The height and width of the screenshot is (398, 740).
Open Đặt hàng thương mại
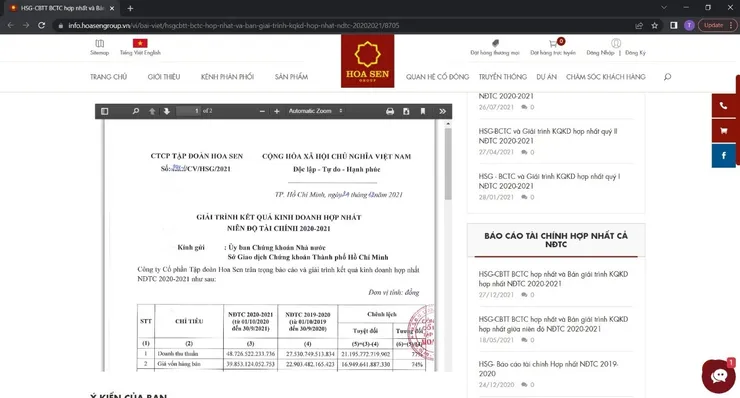495,47
